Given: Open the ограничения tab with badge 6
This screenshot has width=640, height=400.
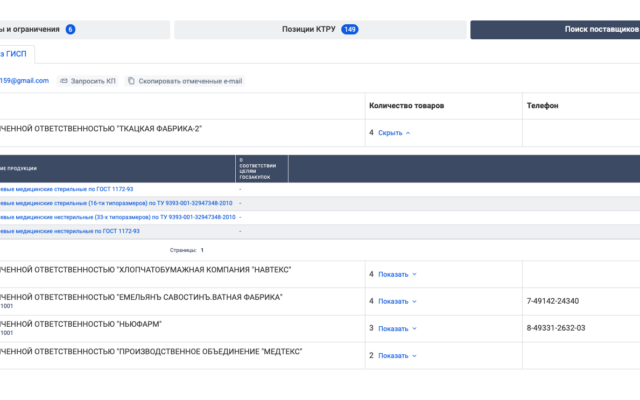Looking at the screenshot, I should (85, 29).
